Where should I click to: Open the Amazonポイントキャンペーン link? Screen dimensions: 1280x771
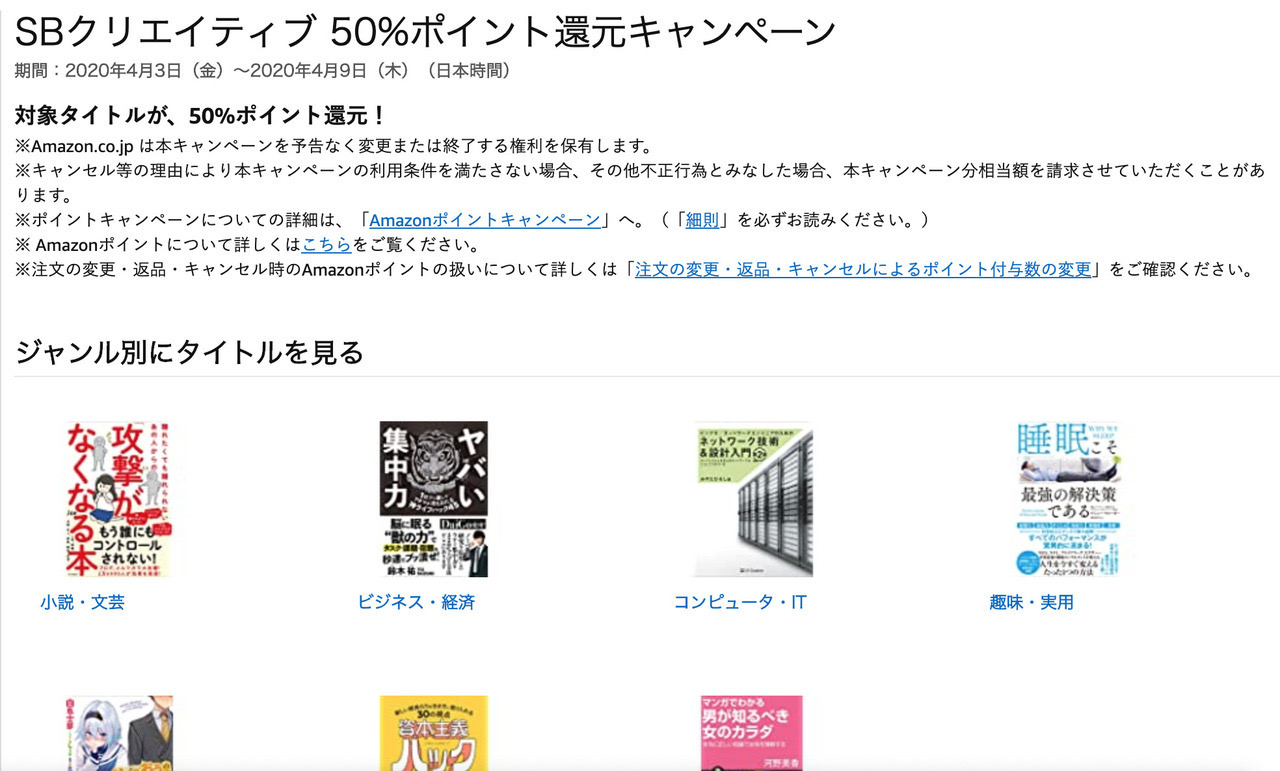coord(485,220)
